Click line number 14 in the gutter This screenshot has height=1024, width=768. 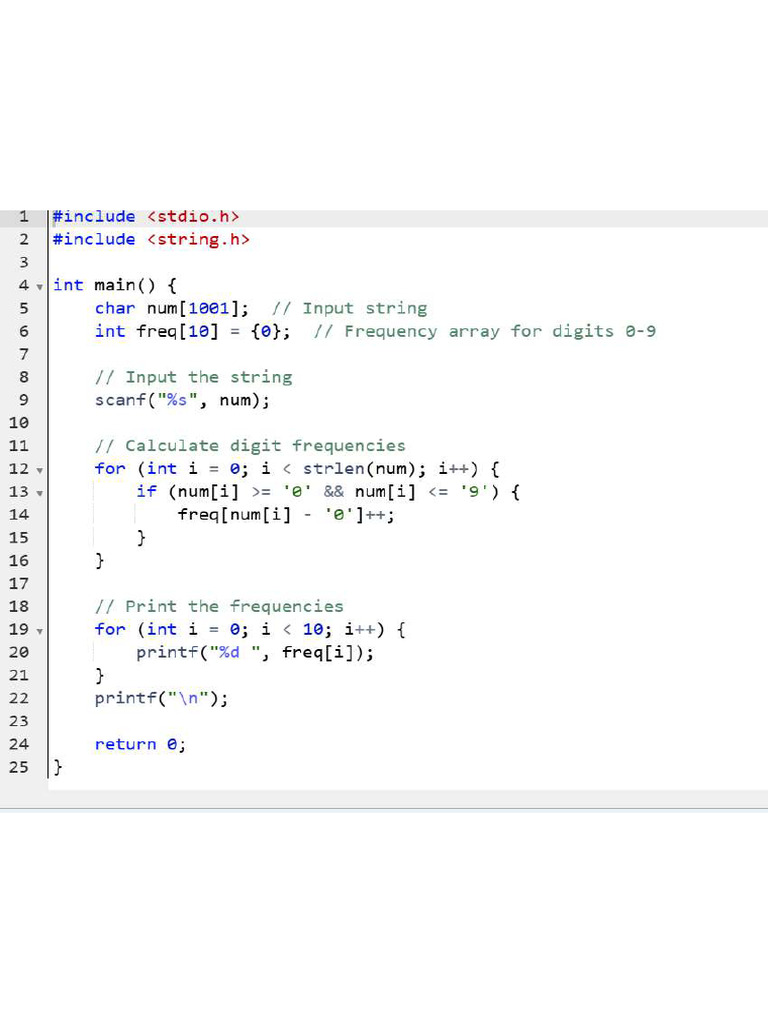pos(19,515)
